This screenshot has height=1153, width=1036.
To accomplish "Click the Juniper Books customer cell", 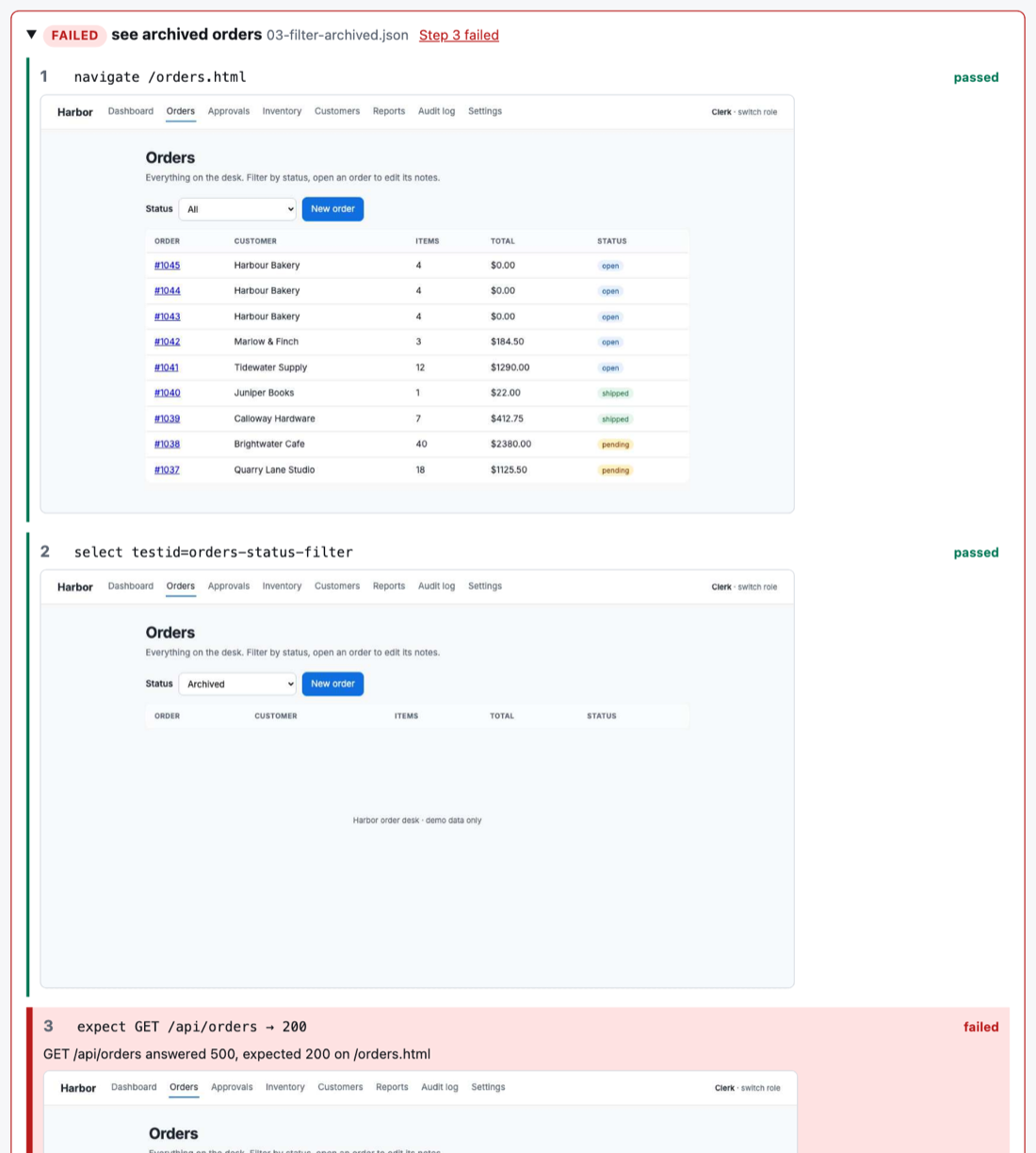I will coord(264,393).
